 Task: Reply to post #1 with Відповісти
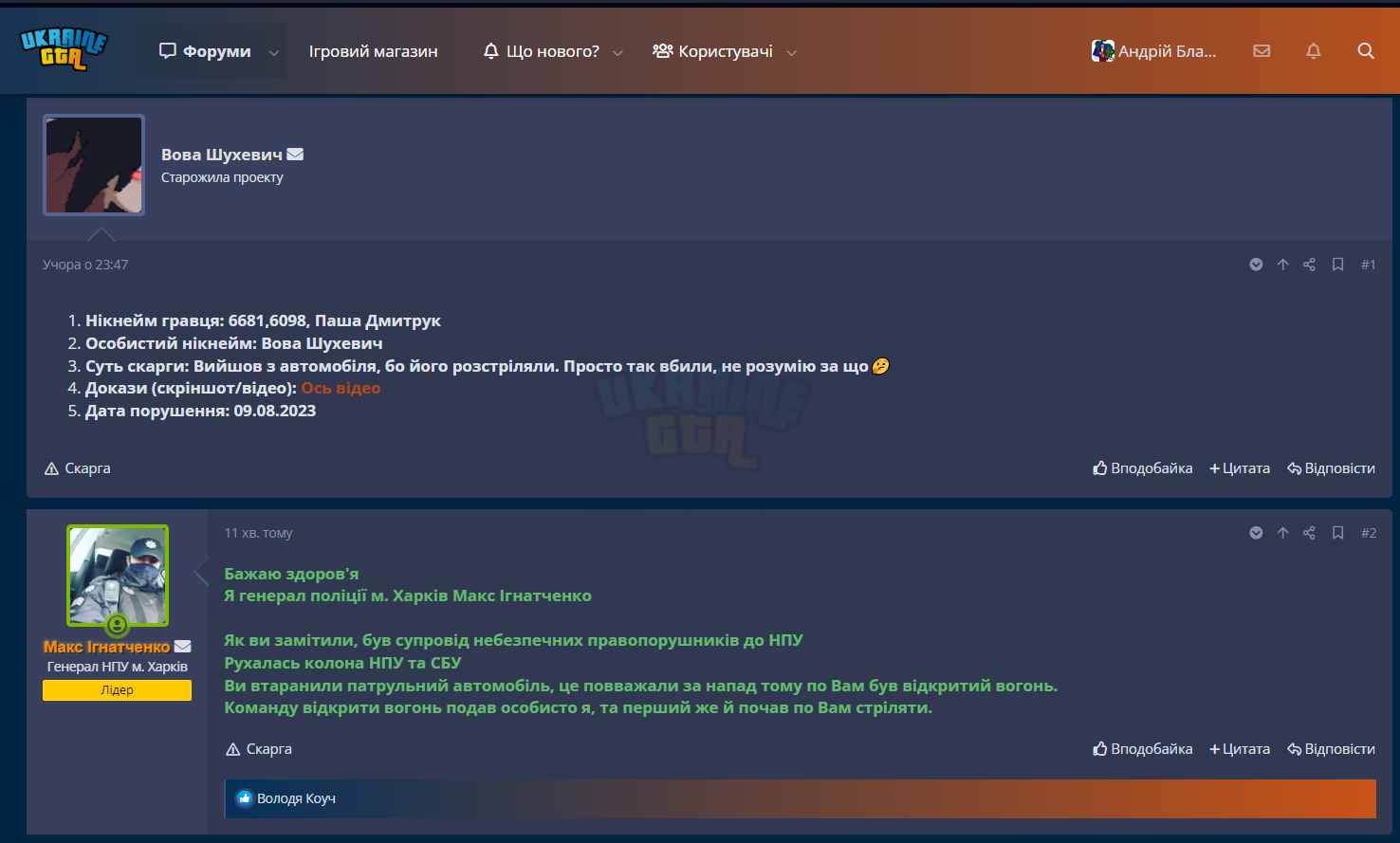(x=1331, y=468)
